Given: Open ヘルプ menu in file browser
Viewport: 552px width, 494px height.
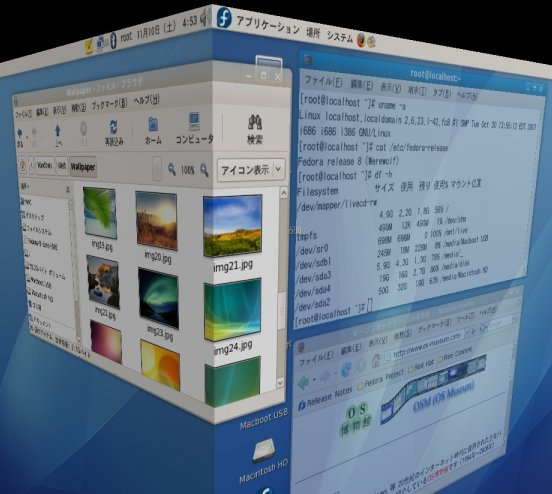Looking at the screenshot, I should [146, 100].
